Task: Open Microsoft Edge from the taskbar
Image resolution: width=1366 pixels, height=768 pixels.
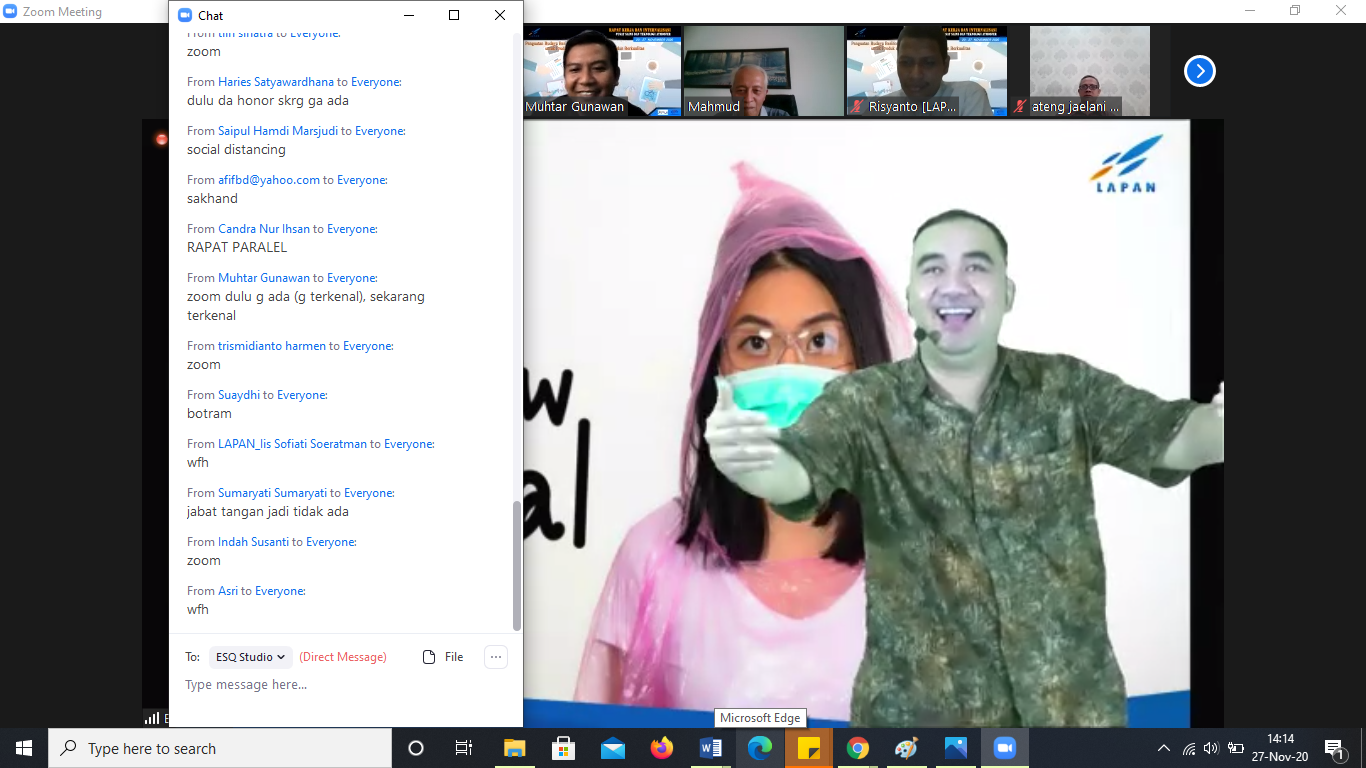Action: [760, 748]
